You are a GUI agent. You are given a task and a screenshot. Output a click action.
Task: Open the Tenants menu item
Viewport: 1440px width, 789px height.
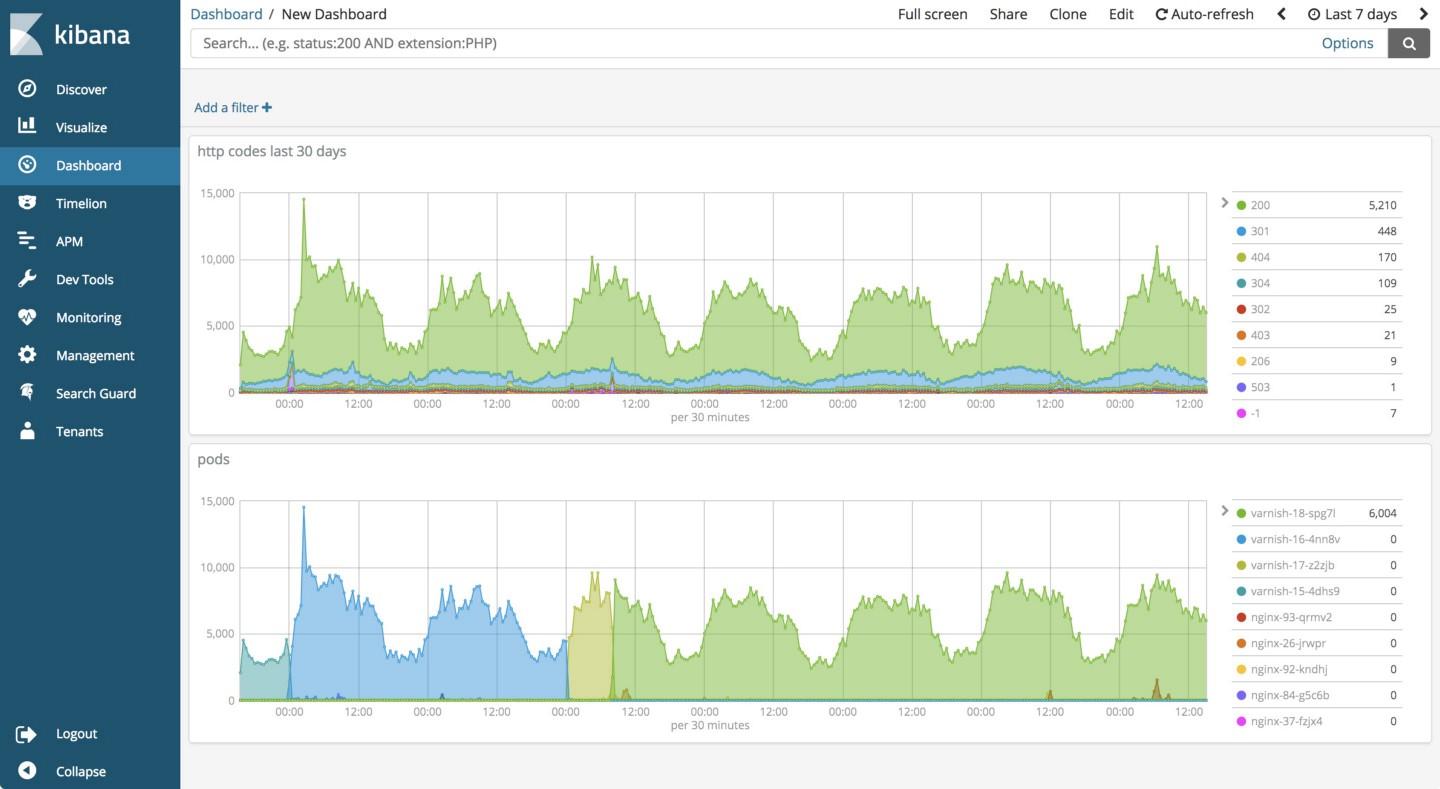click(x=80, y=431)
